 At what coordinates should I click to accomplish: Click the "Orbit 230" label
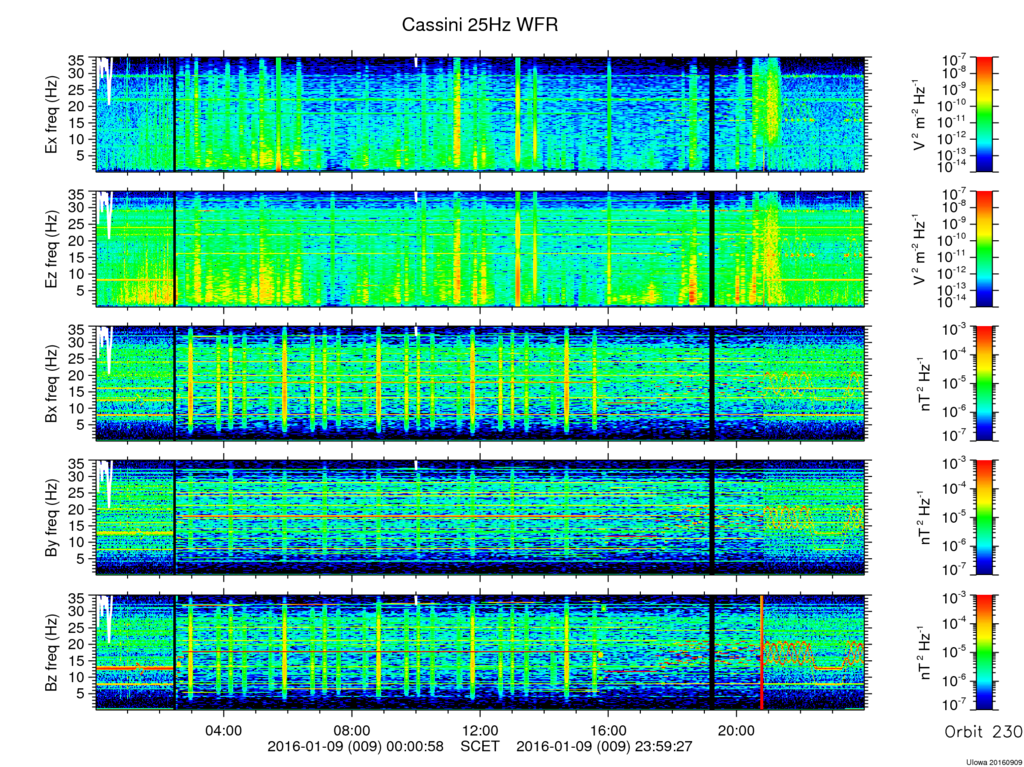[983, 731]
